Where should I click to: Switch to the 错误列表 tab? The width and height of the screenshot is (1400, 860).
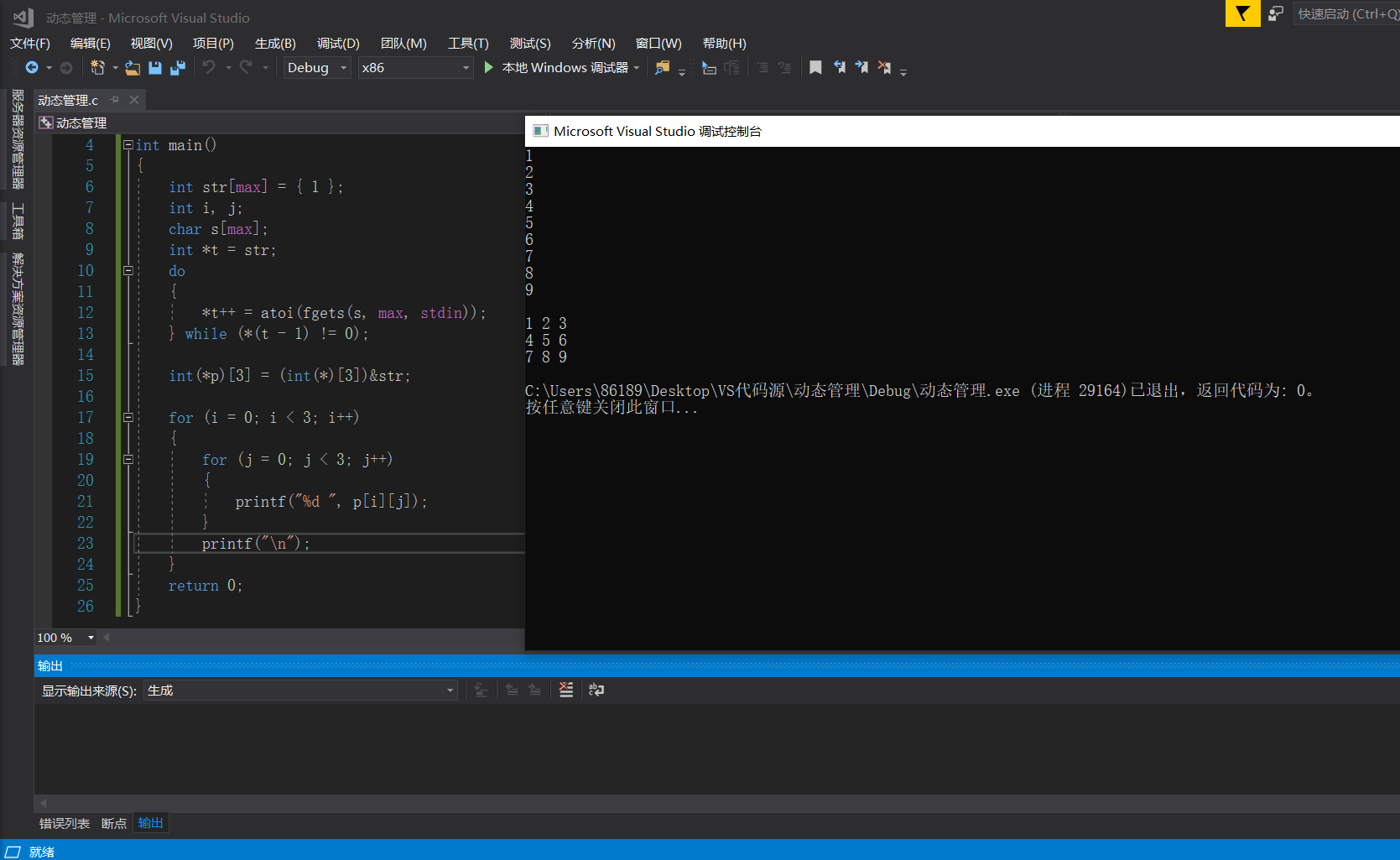[65, 823]
